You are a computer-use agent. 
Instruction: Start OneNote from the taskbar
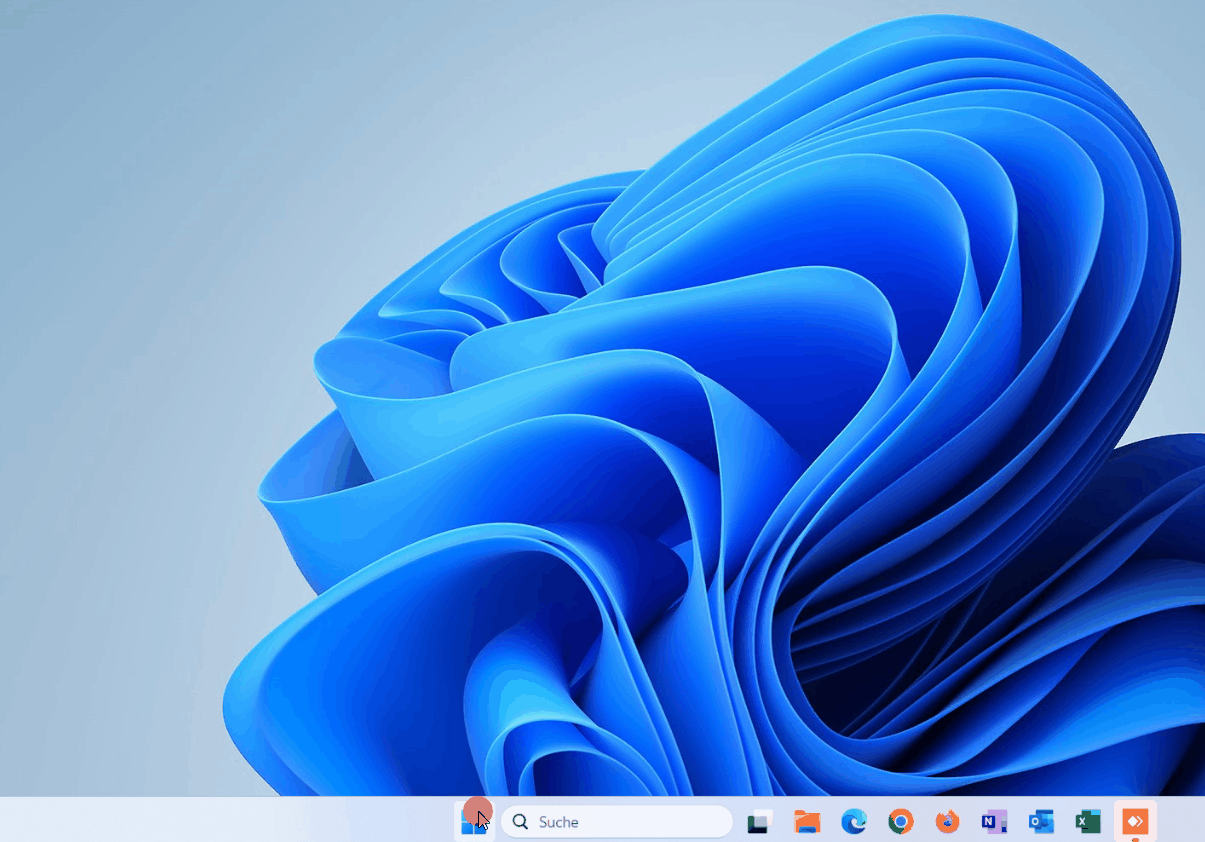pos(993,821)
